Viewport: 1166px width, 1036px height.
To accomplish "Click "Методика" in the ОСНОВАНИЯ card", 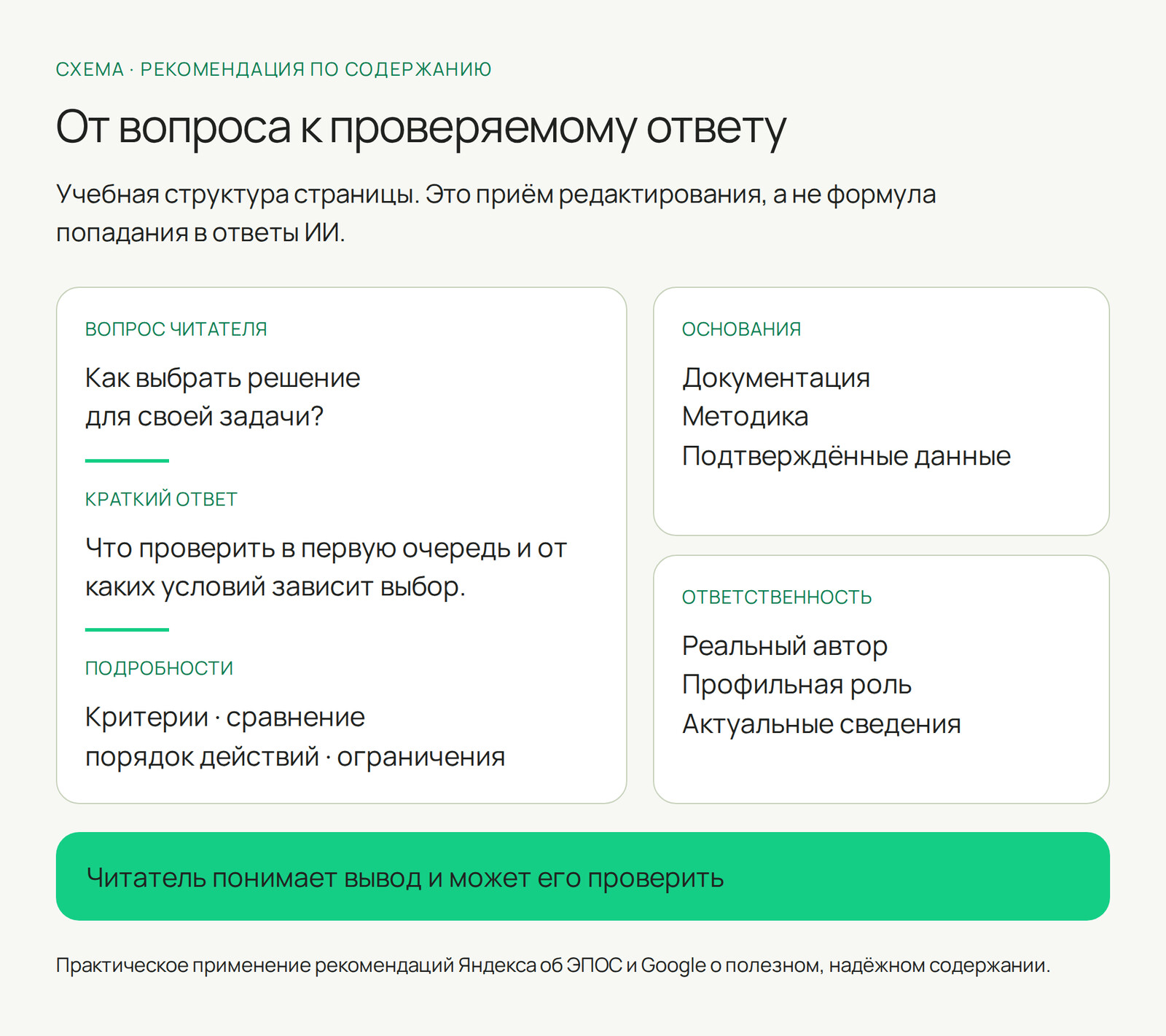I will 745,417.
